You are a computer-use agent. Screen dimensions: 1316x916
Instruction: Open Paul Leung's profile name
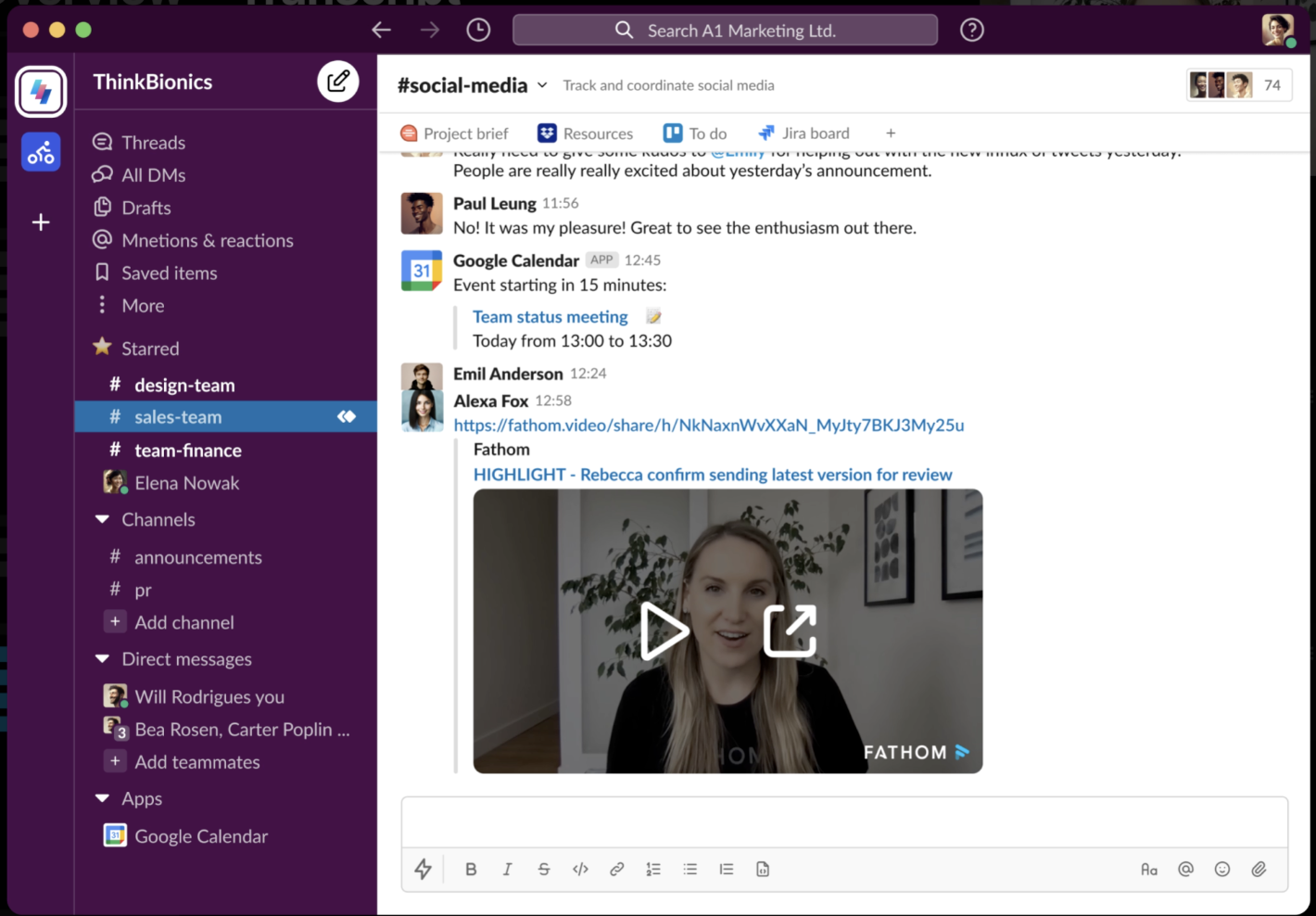[x=495, y=203]
